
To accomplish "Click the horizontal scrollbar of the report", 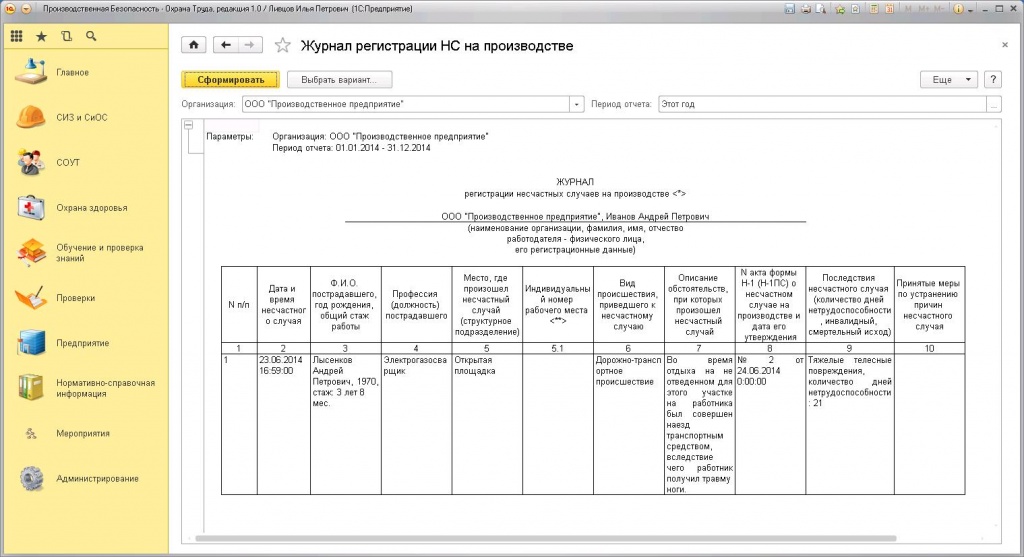I will click(546, 539).
